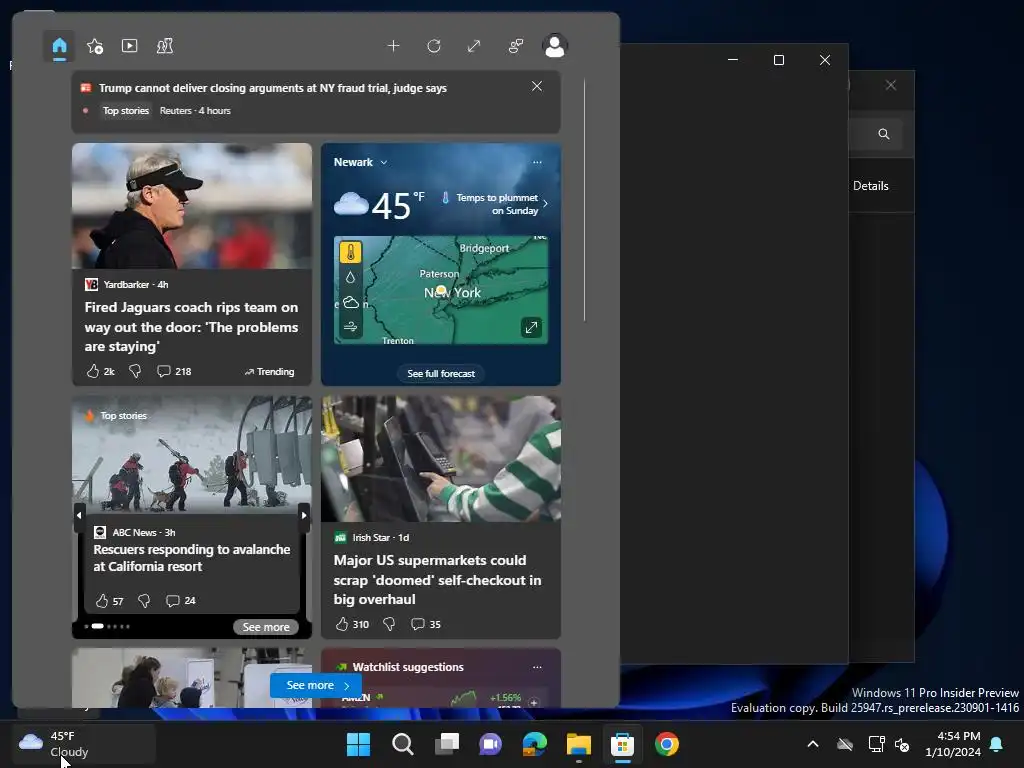
Task: Read Fired Jaguars coach article
Action: pyautogui.click(x=191, y=327)
